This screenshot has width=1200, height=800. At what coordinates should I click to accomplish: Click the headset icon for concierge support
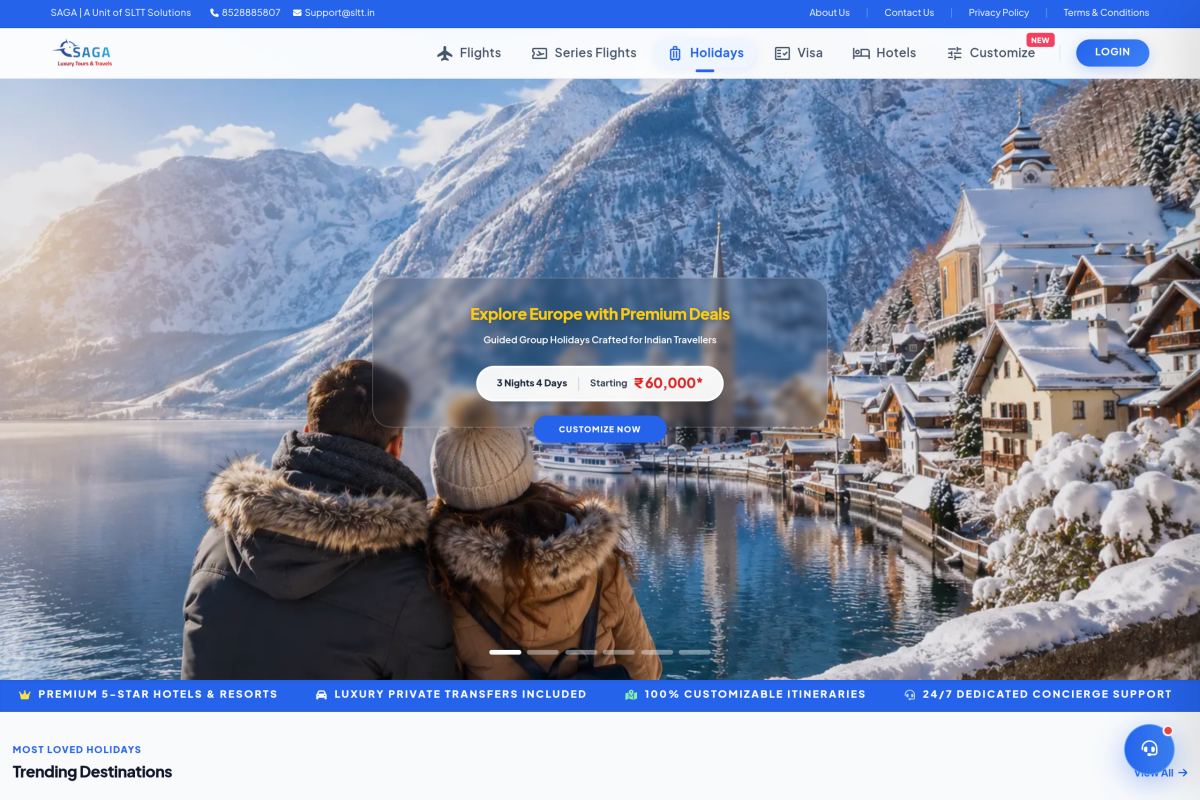[910, 694]
